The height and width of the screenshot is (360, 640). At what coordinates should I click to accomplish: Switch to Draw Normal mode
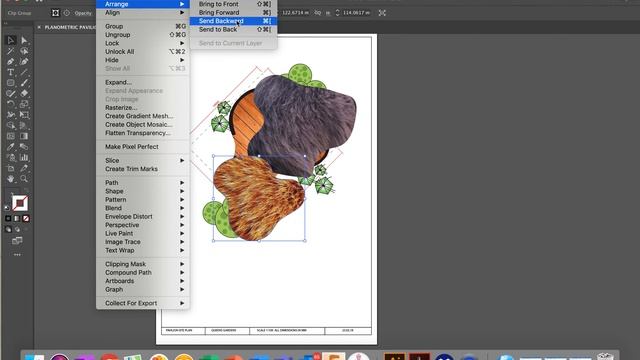click(x=8, y=229)
